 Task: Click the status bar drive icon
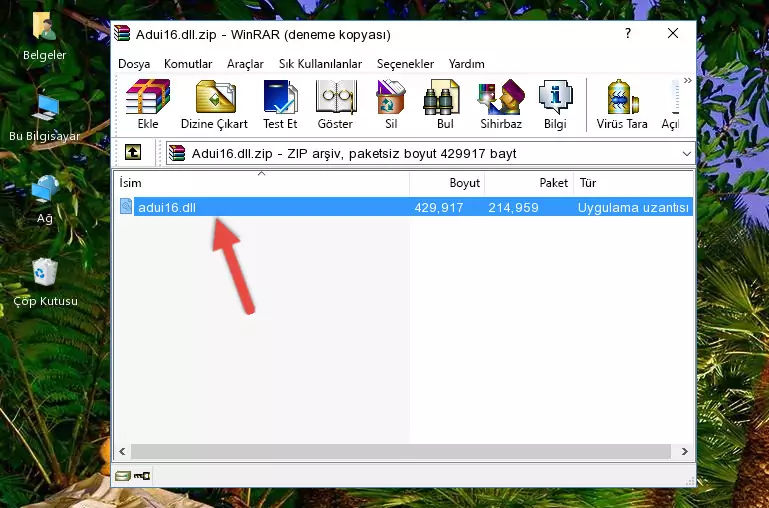123,476
